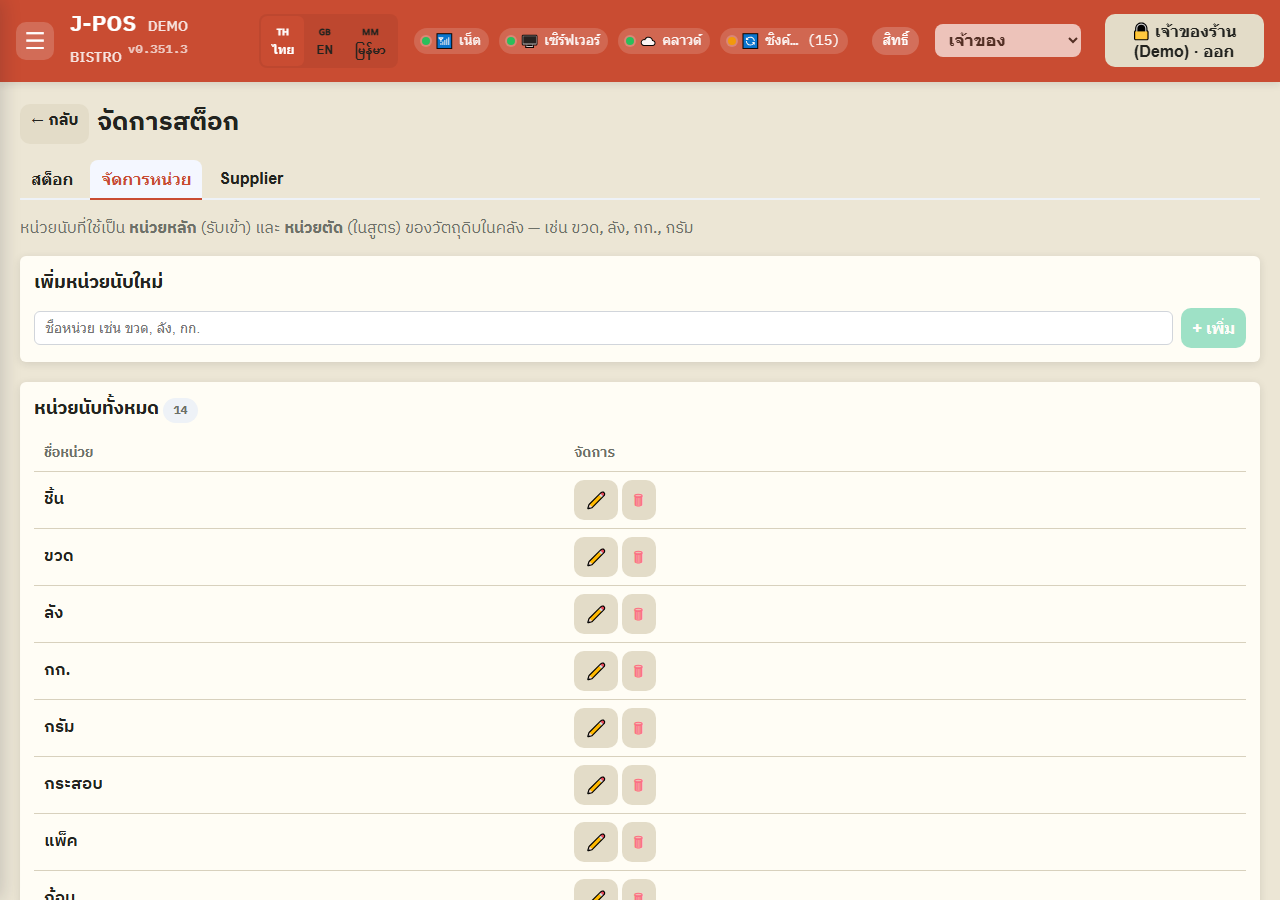Go back with ← กลับ button
Viewport: 1280px width, 900px height.
54,121
